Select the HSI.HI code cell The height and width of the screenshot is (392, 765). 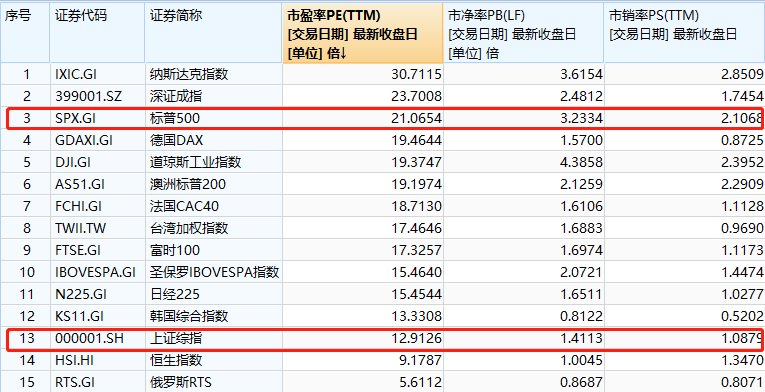click(97, 360)
